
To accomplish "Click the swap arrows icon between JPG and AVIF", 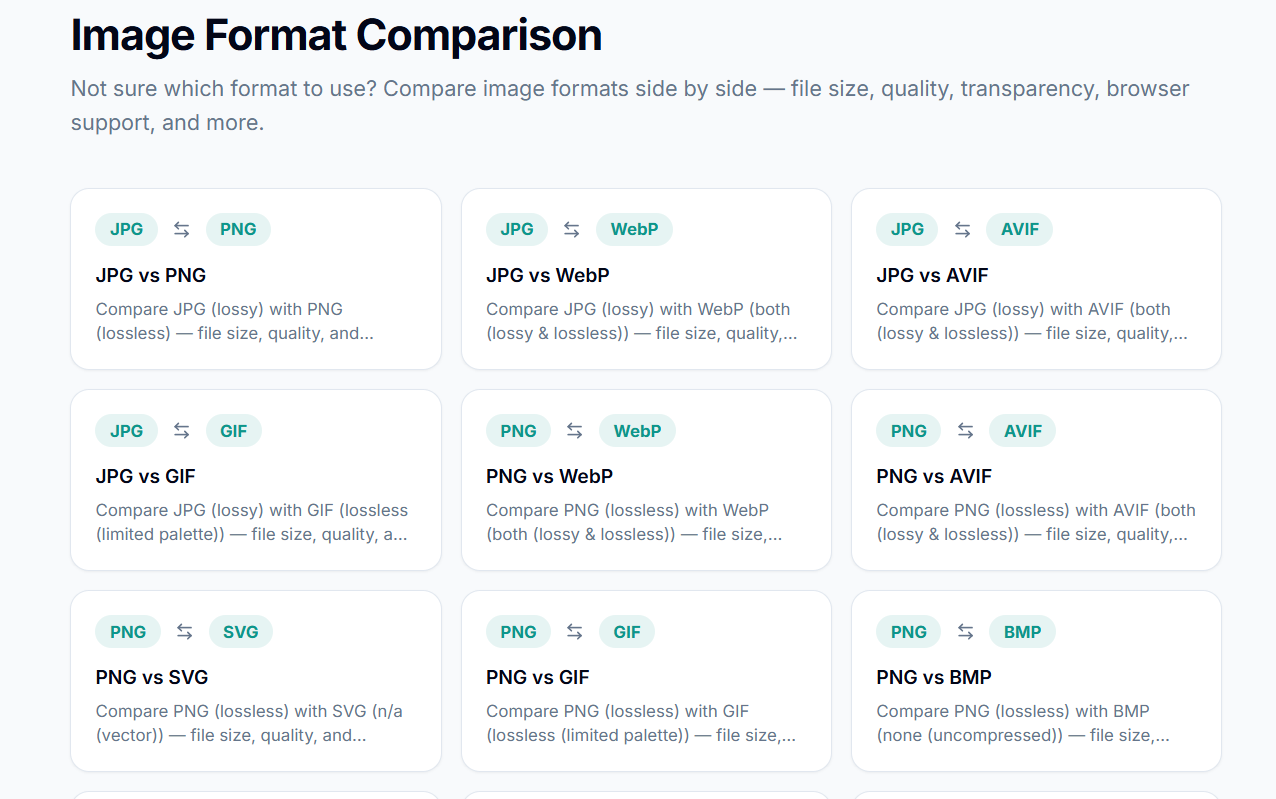I will pos(962,229).
